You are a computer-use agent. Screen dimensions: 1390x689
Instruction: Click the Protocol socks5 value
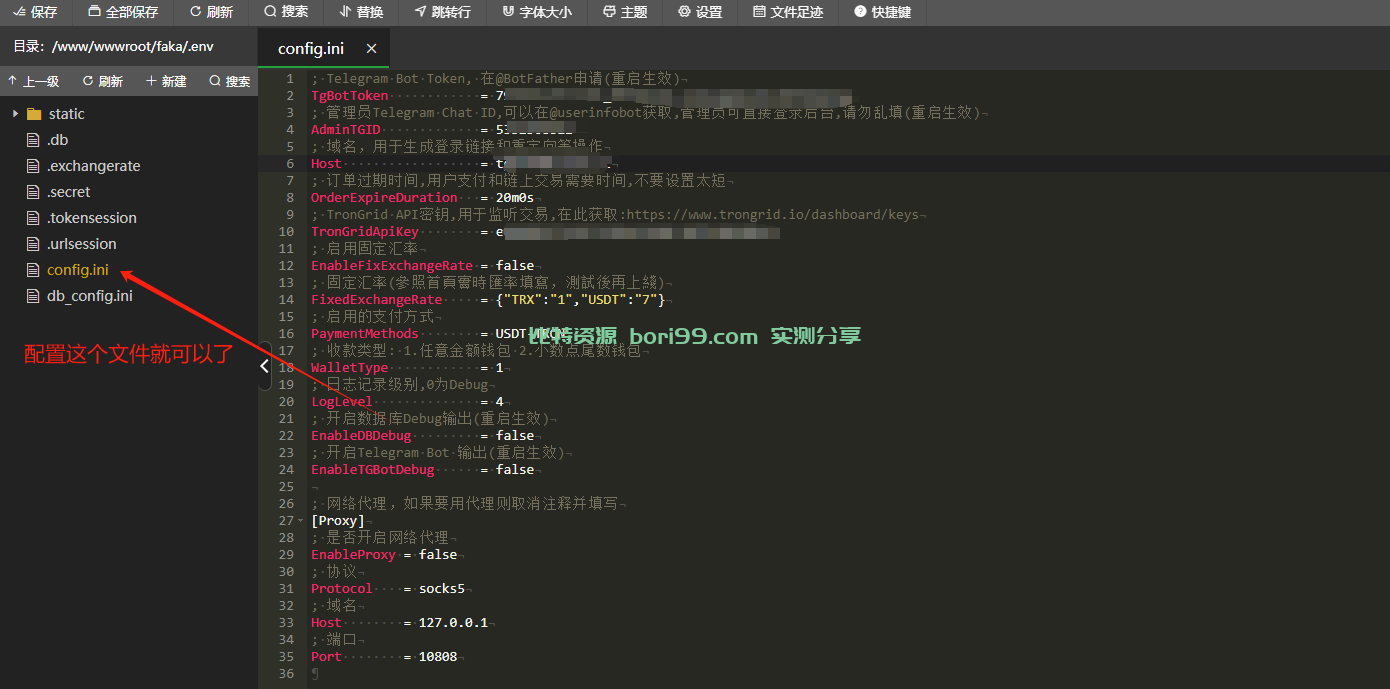tap(442, 589)
